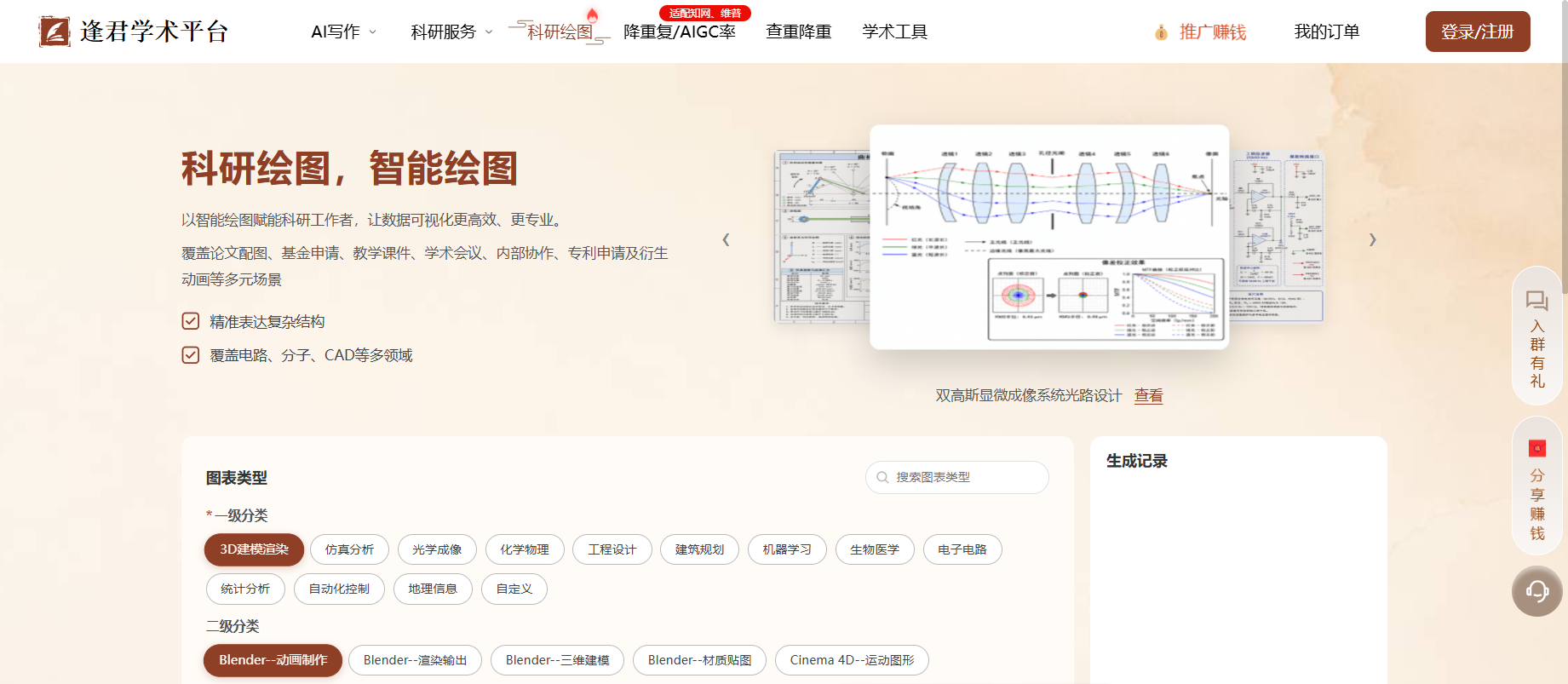Select the 工程设计 category
Image resolution: width=1568 pixels, height=684 pixels.
[x=612, y=549]
